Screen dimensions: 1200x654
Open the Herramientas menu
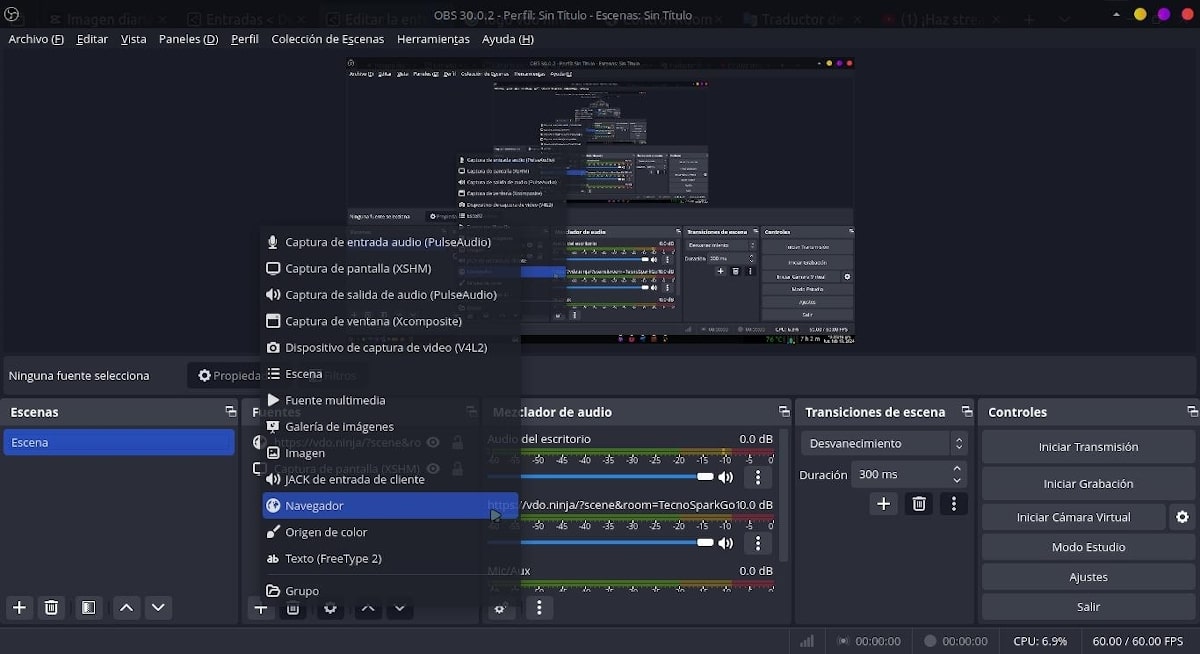[x=433, y=39]
